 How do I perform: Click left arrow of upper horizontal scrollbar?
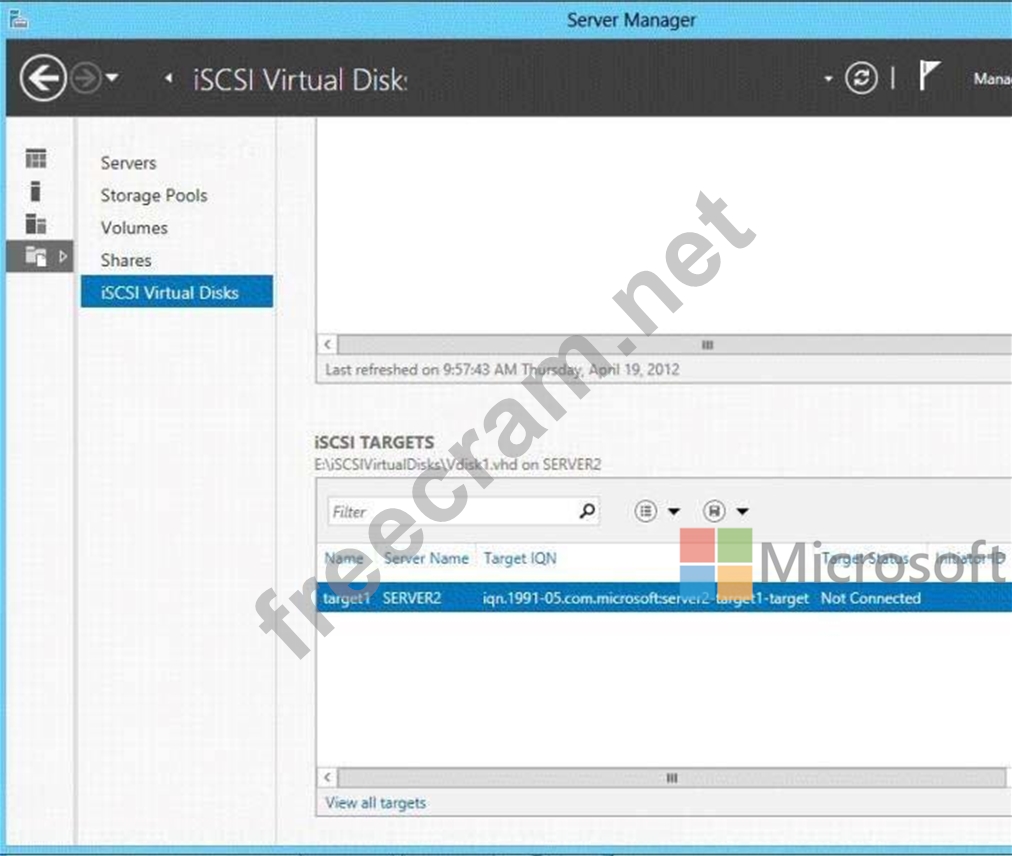328,345
